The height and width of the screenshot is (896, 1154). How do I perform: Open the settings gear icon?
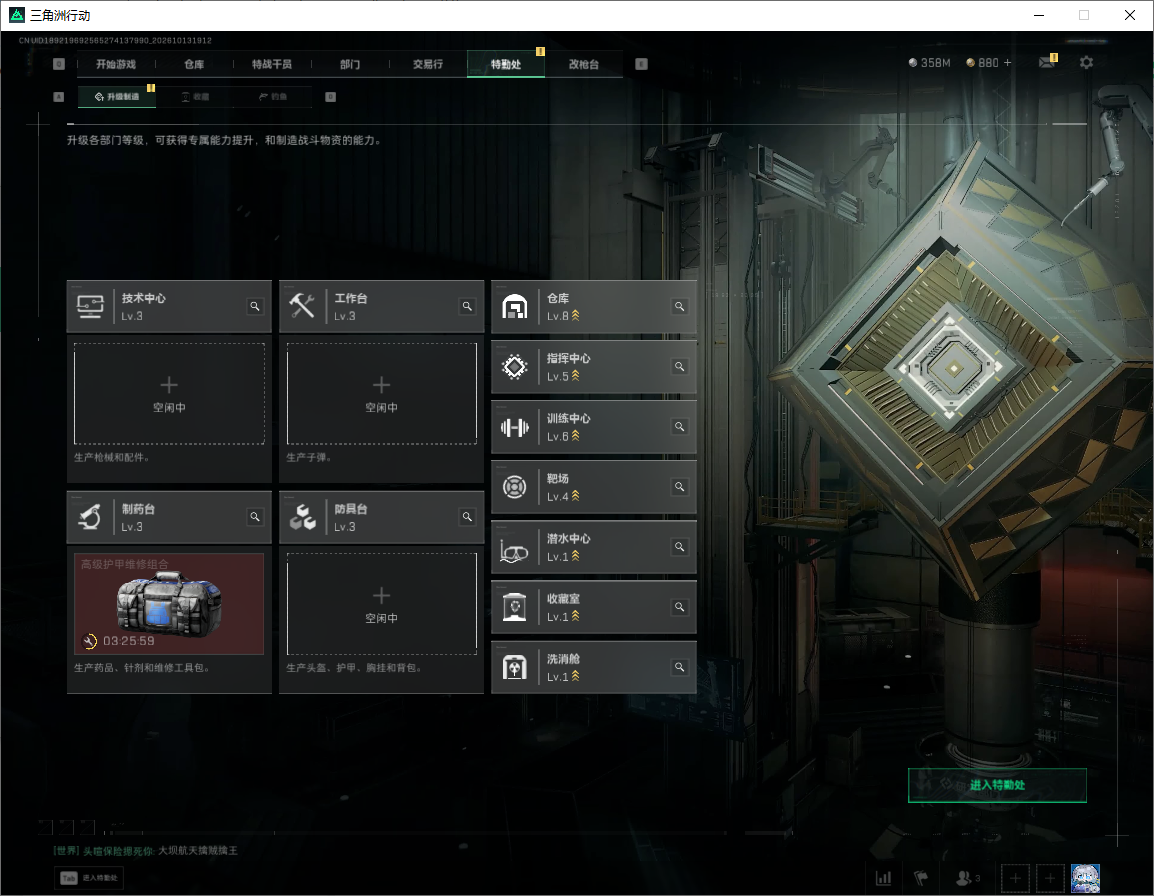coord(1086,63)
